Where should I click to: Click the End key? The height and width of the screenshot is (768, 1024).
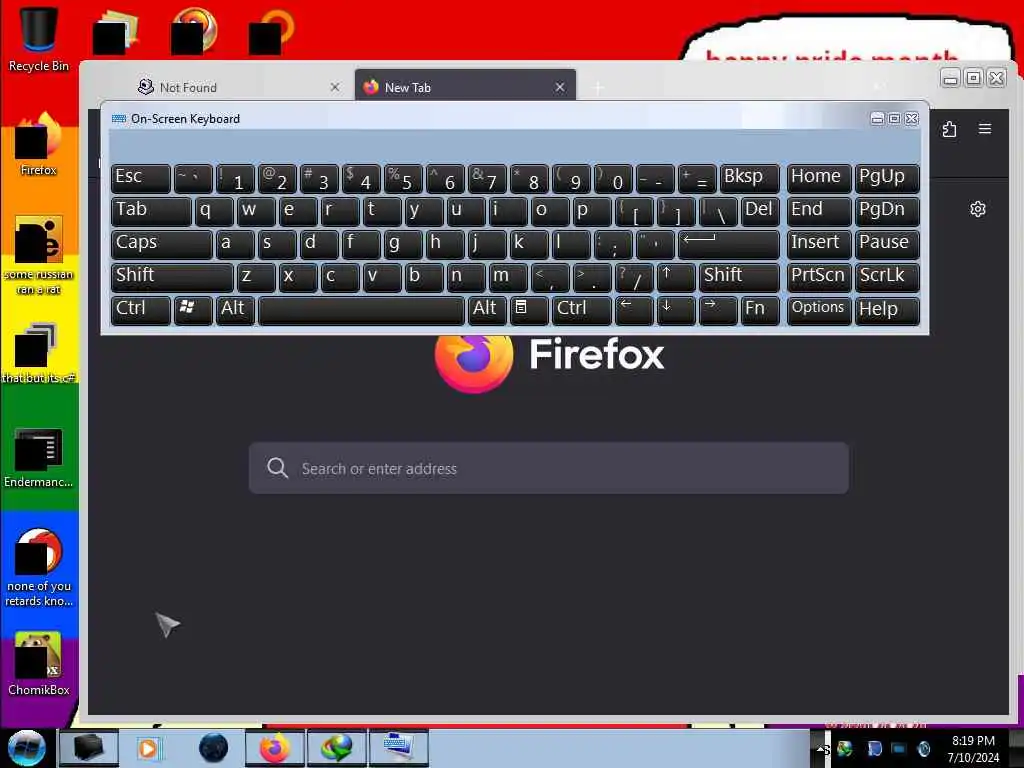[x=818, y=211]
